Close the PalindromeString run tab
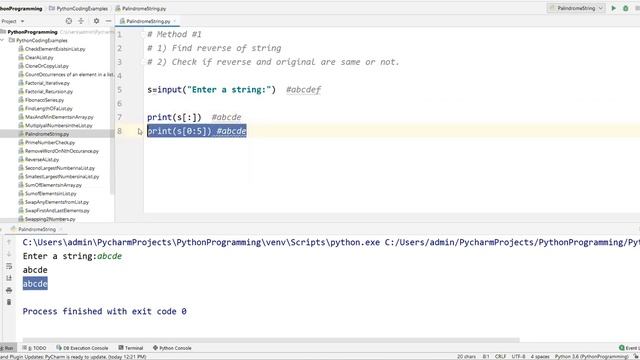 click(61, 229)
